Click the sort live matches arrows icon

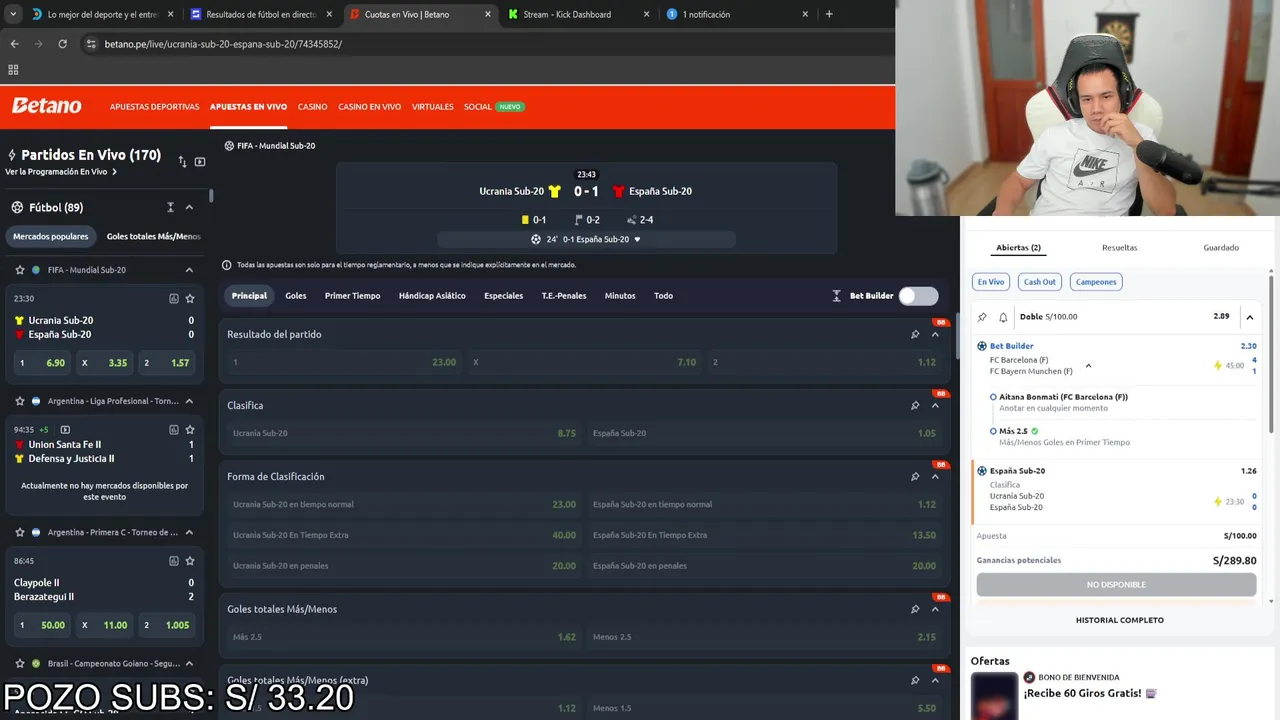(x=182, y=161)
